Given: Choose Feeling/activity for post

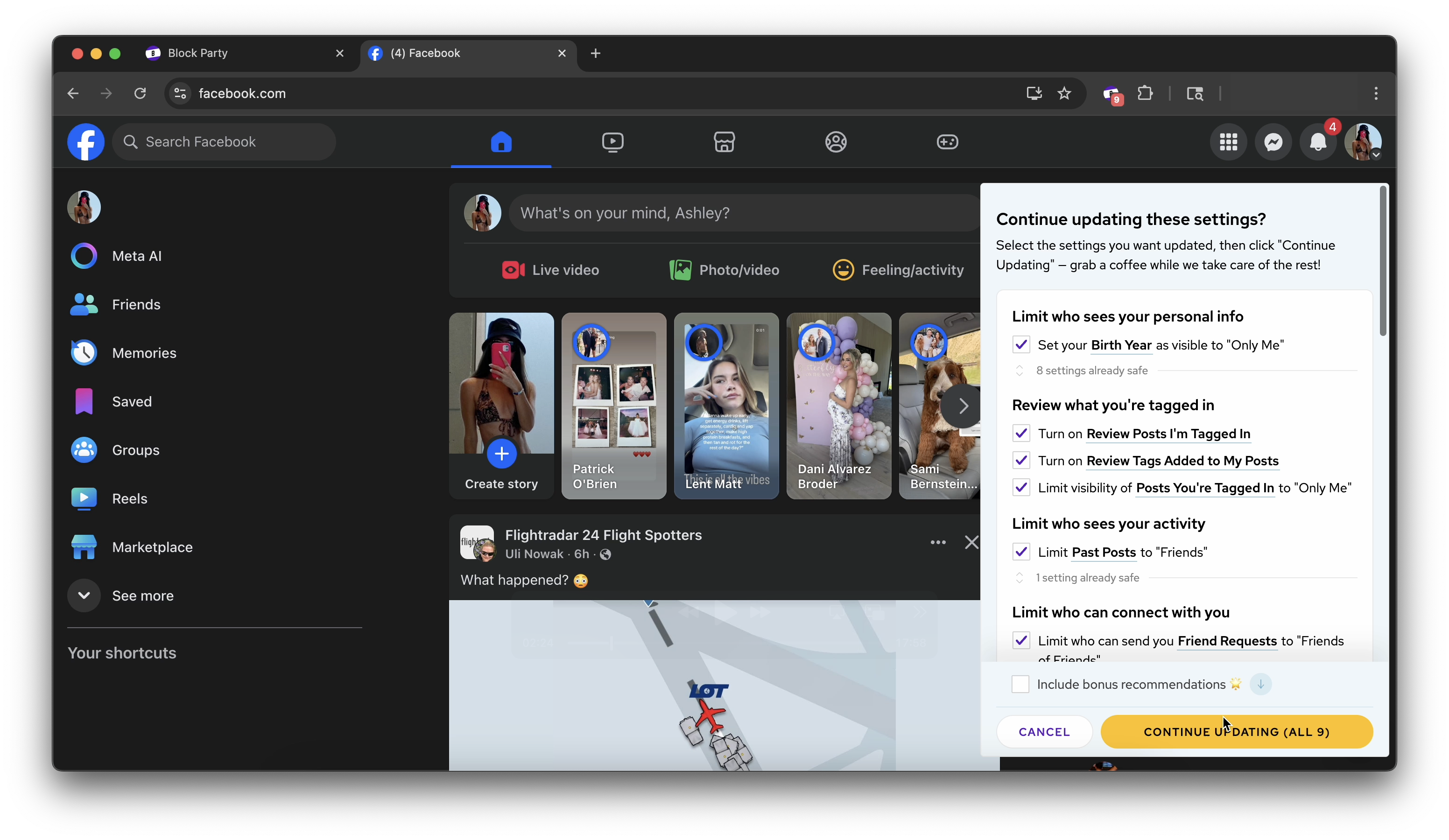Looking at the screenshot, I should pos(898,270).
